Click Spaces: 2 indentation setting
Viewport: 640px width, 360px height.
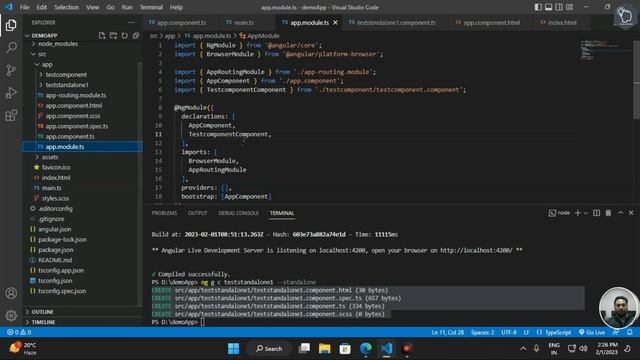pyautogui.click(x=482, y=332)
